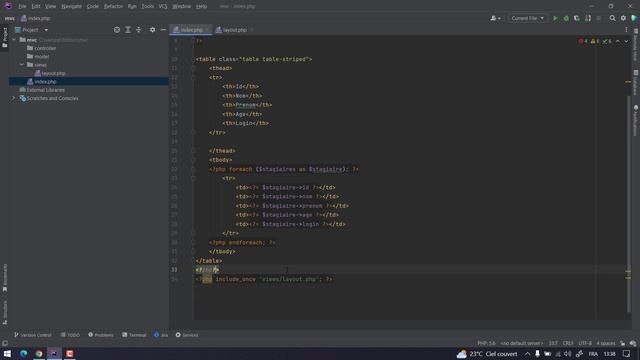Hide the Project panel with the minus icon

coord(163,30)
